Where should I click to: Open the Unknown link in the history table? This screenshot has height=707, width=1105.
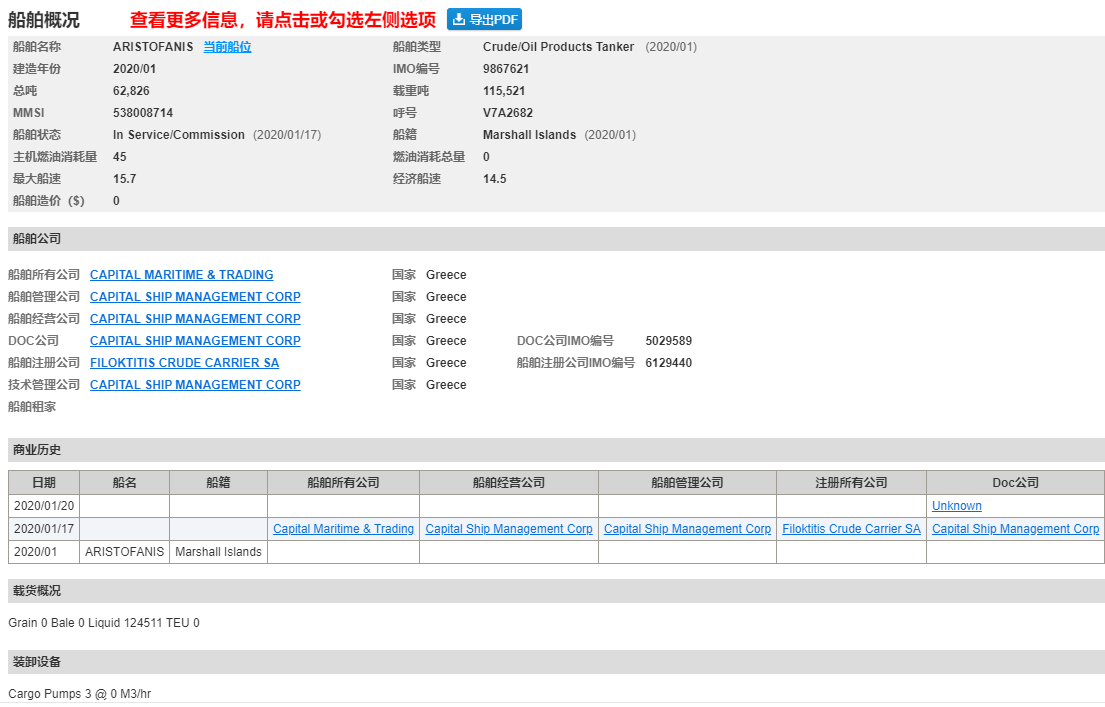pyautogui.click(x=956, y=505)
